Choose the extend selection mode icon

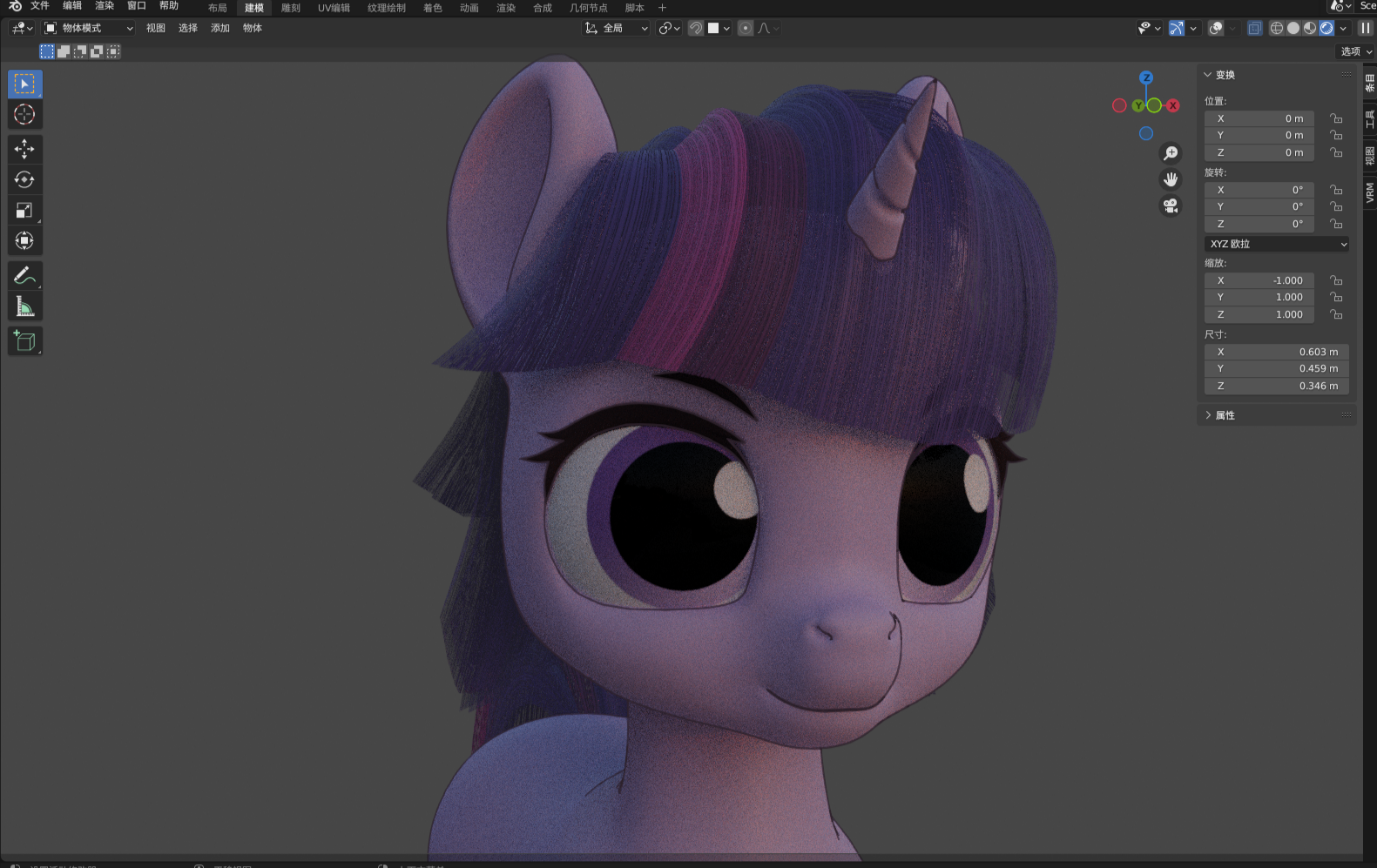[x=64, y=51]
